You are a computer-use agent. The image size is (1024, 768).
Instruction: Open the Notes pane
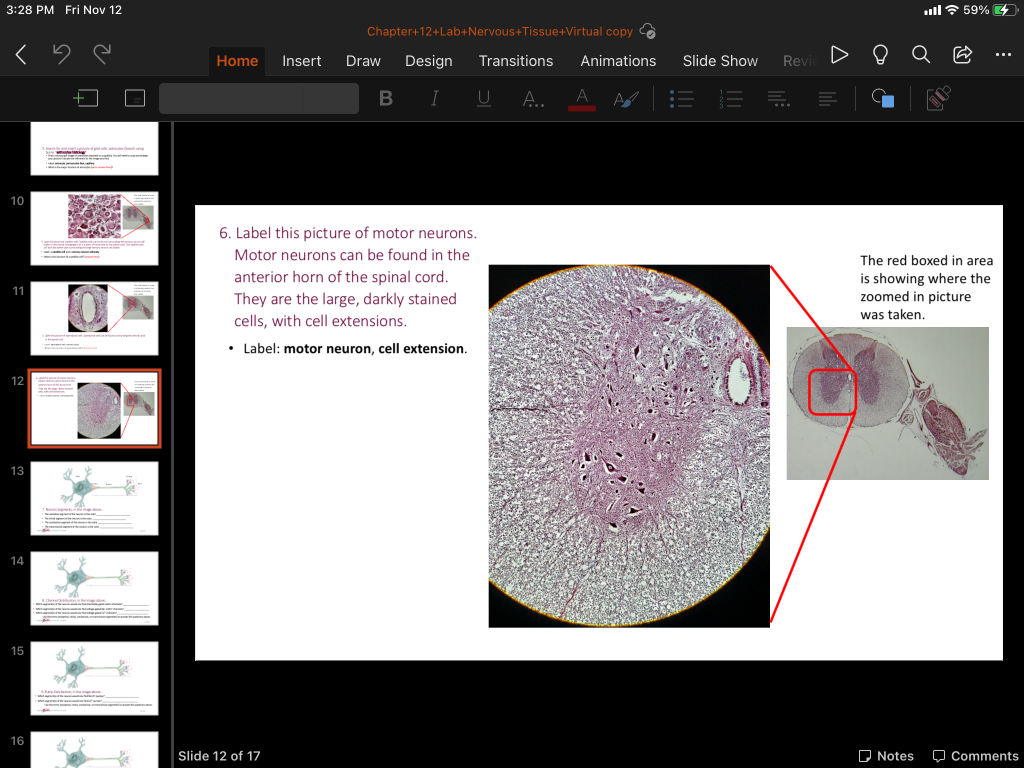pos(886,756)
